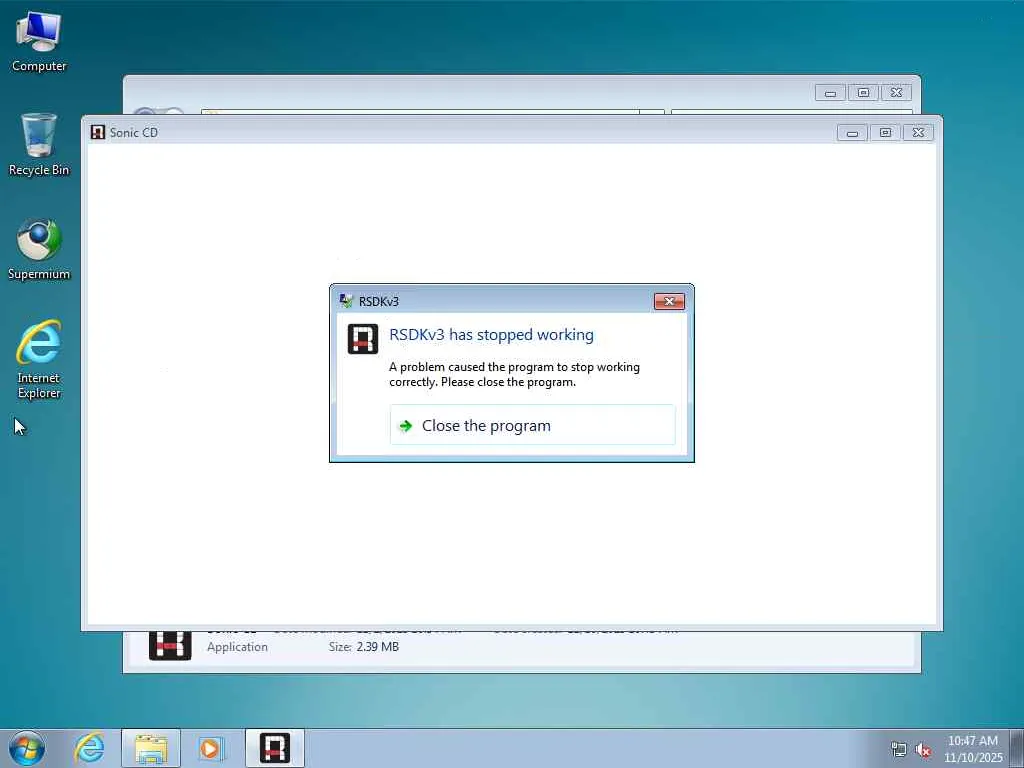Click the muted volume tray icon
The height and width of the screenshot is (768, 1024).
(923, 750)
